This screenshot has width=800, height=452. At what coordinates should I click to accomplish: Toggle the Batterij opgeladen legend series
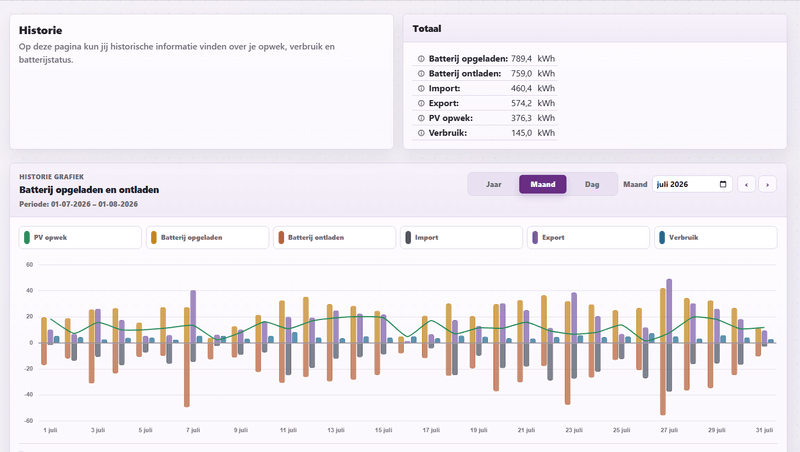[x=207, y=237]
